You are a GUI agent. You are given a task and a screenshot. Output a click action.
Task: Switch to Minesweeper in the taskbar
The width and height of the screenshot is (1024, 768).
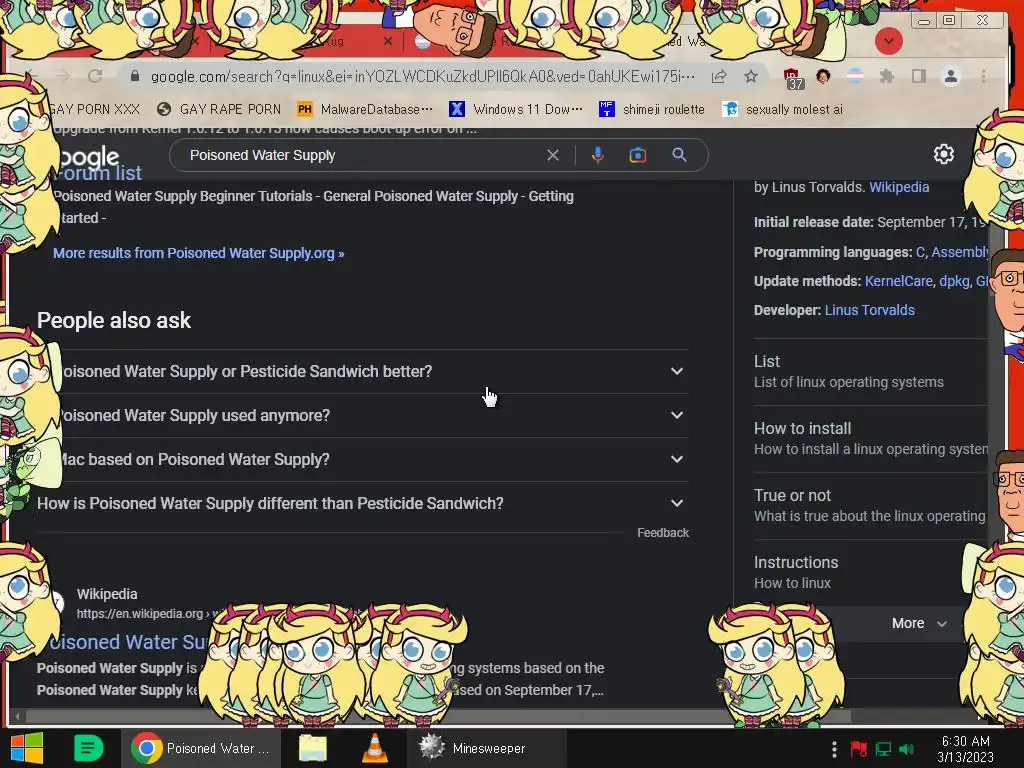pos(487,748)
